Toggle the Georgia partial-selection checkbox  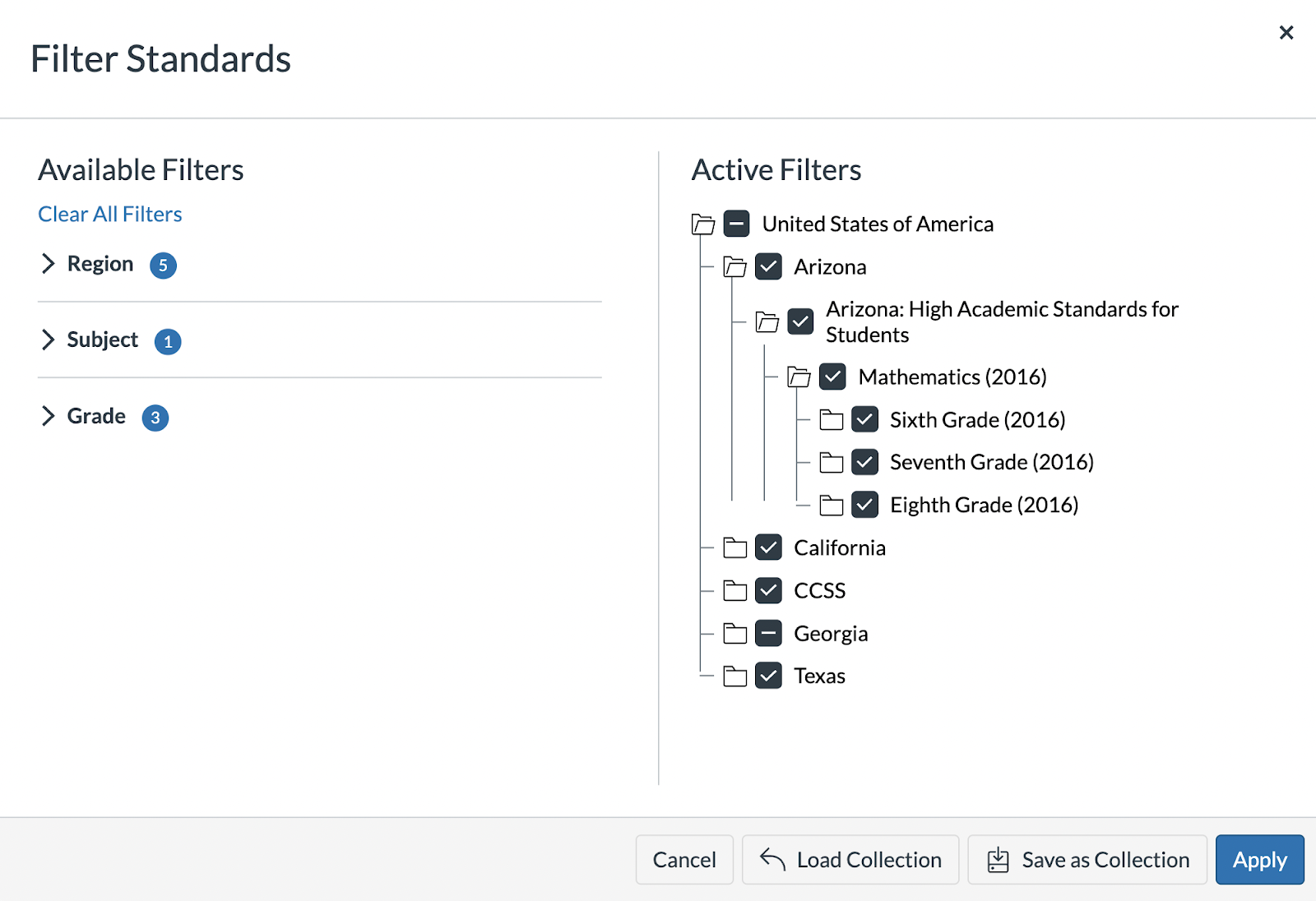click(x=768, y=633)
